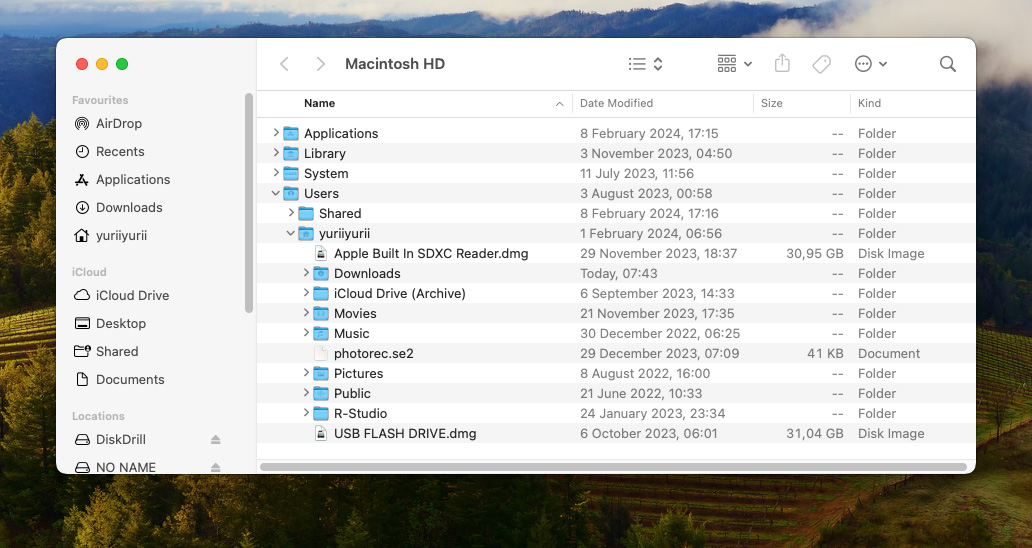Image resolution: width=1032 pixels, height=548 pixels.
Task: Select the Music folder name
Action: point(351,334)
